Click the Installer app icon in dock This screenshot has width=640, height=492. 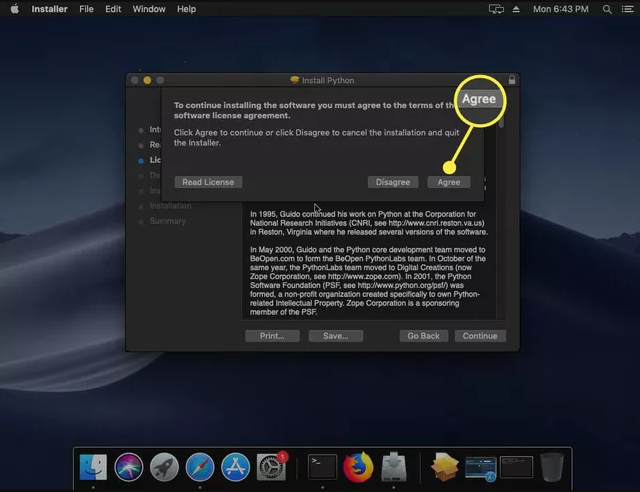point(393,466)
